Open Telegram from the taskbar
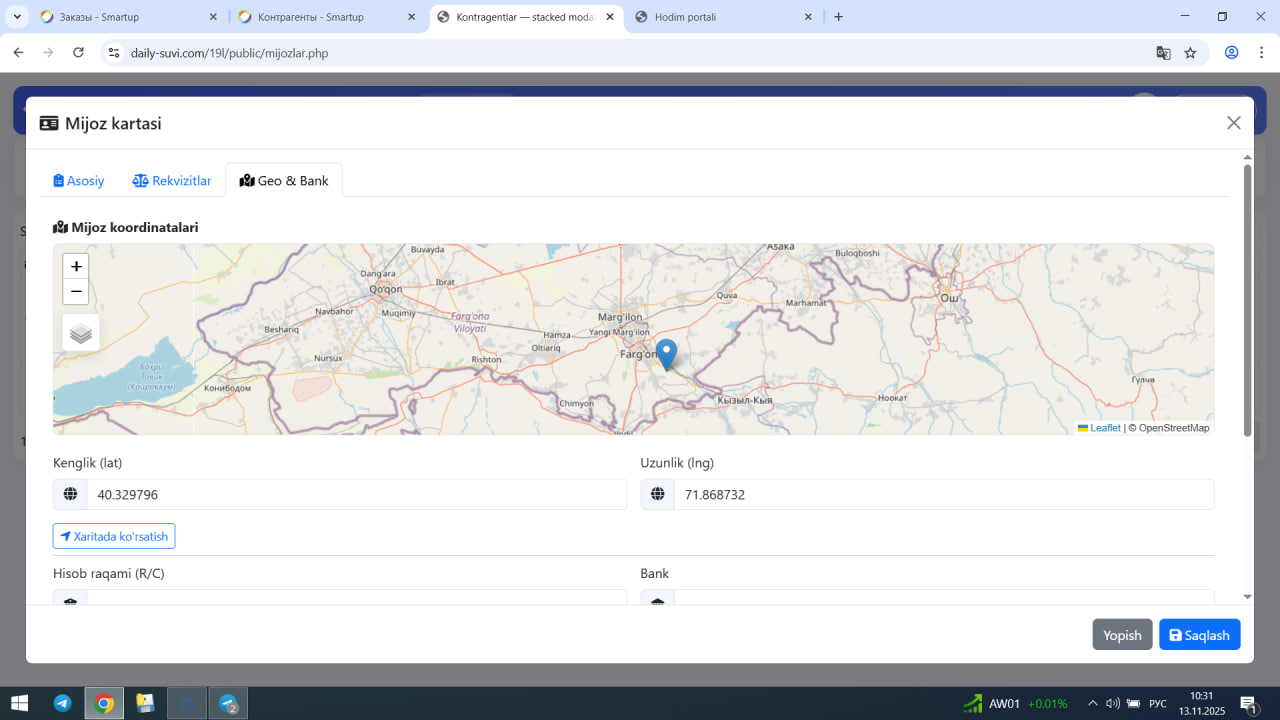 [x=62, y=703]
